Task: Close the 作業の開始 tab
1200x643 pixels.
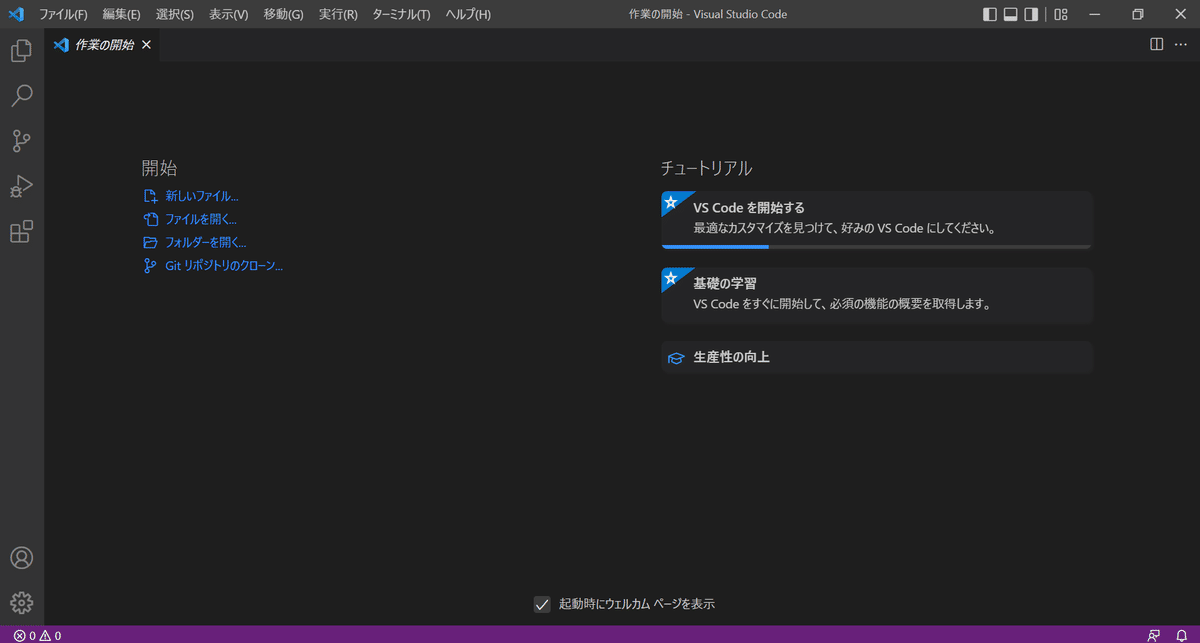Action: click(147, 45)
